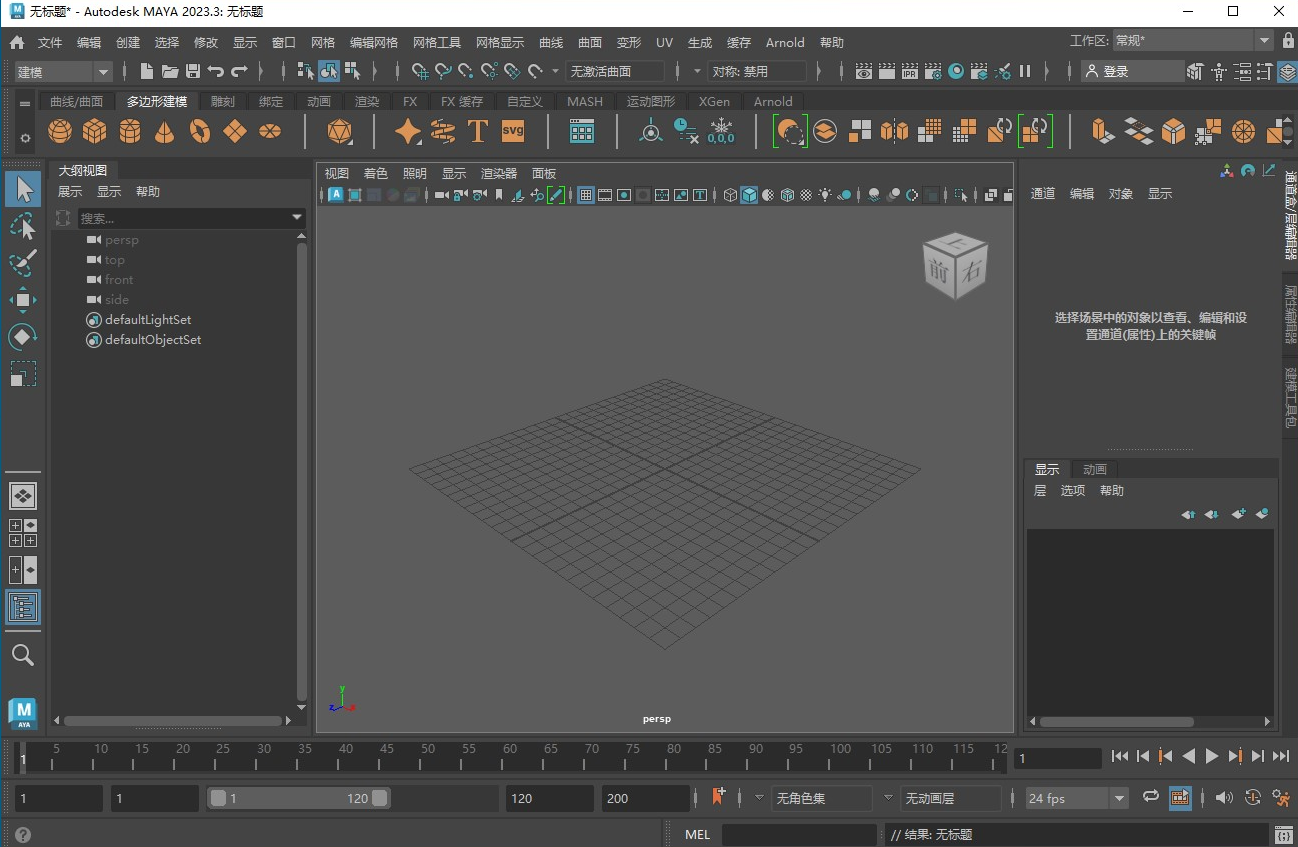Create a polygon sphere from the shelf
This screenshot has height=847, width=1298.
point(60,131)
